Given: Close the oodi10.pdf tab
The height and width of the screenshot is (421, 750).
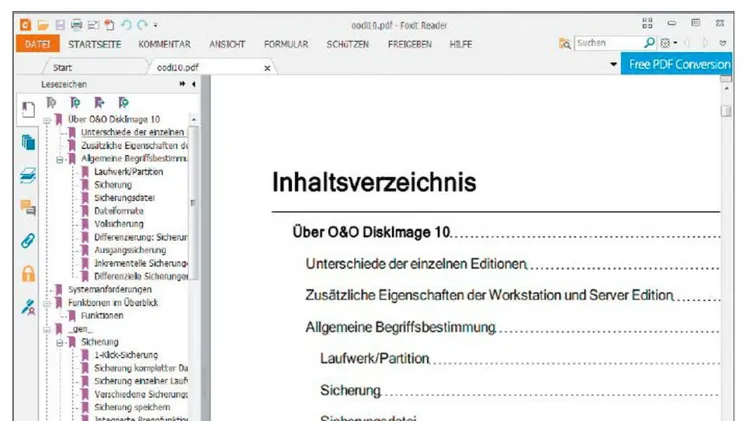Looking at the screenshot, I should click(267, 68).
